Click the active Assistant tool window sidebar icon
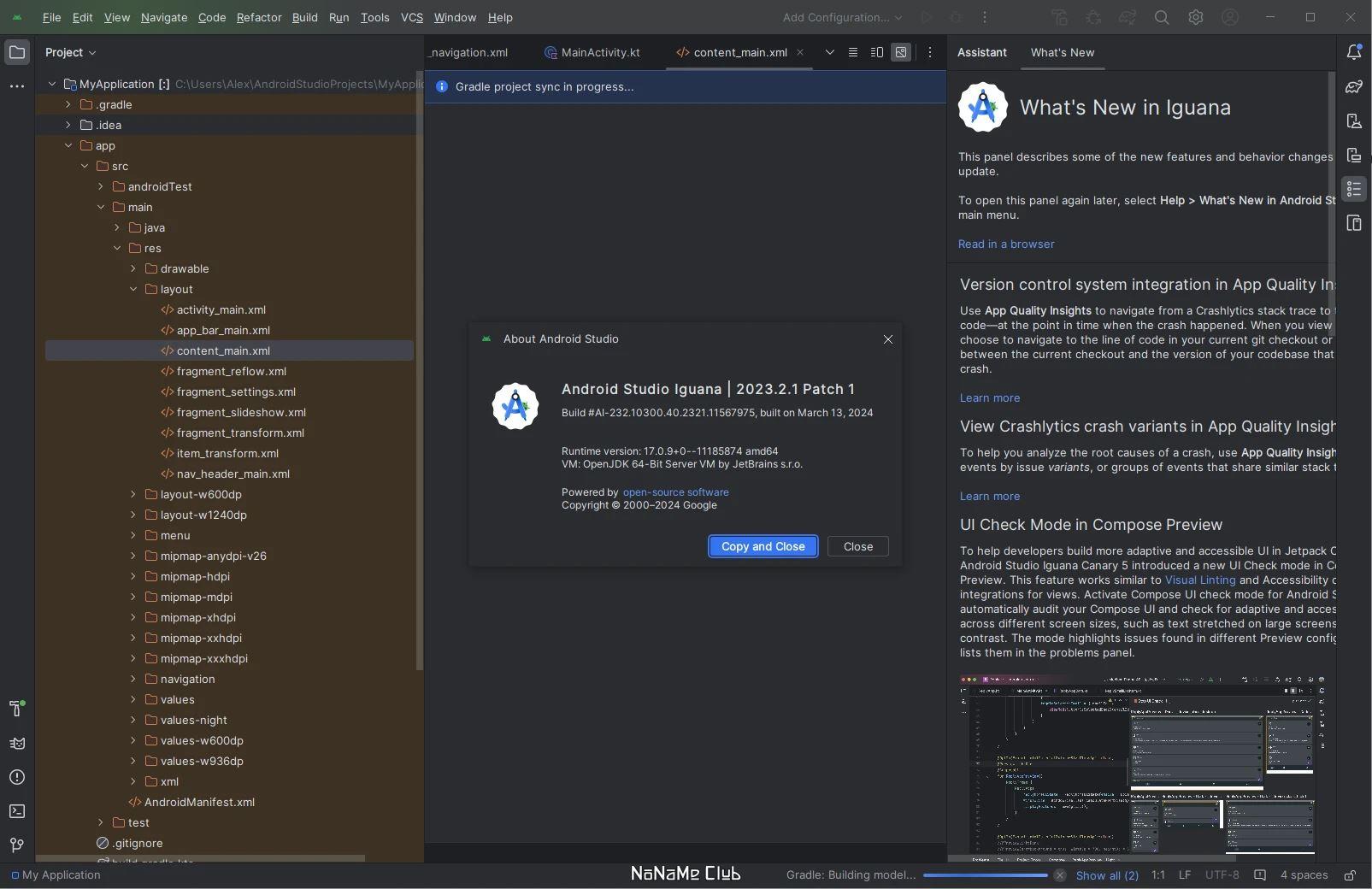 [x=1354, y=189]
